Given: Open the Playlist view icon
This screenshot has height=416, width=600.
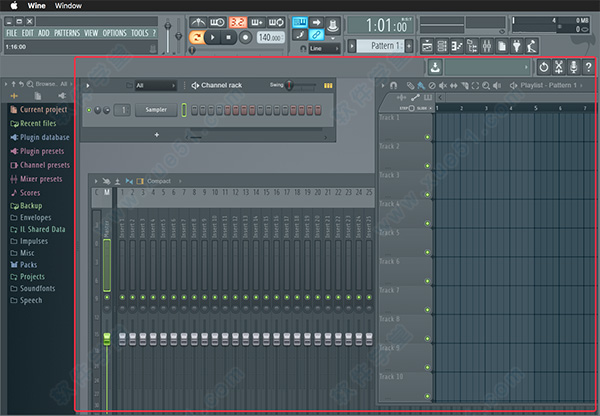Looking at the screenshot, I should click(x=427, y=46).
